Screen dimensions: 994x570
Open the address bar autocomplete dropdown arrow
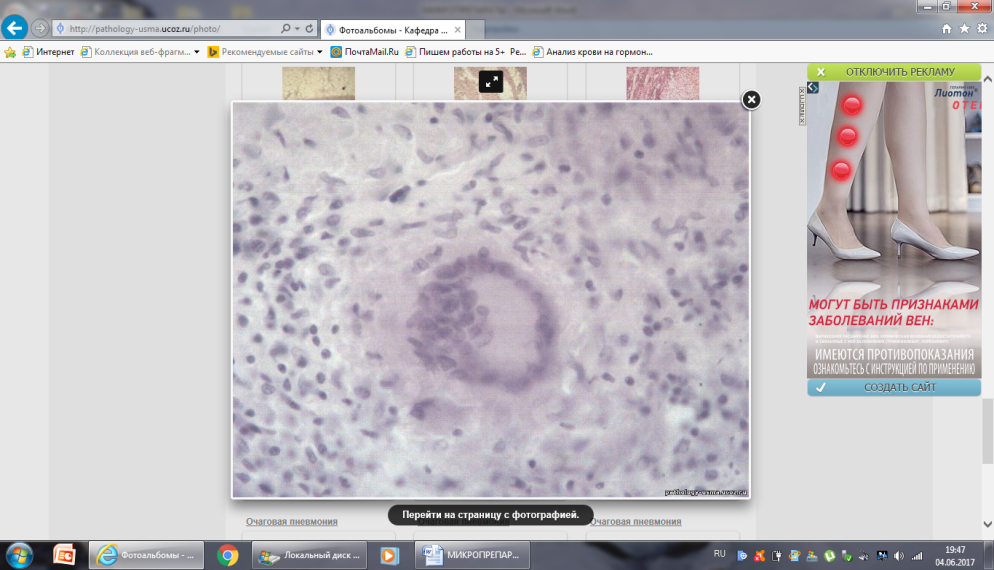(x=297, y=29)
